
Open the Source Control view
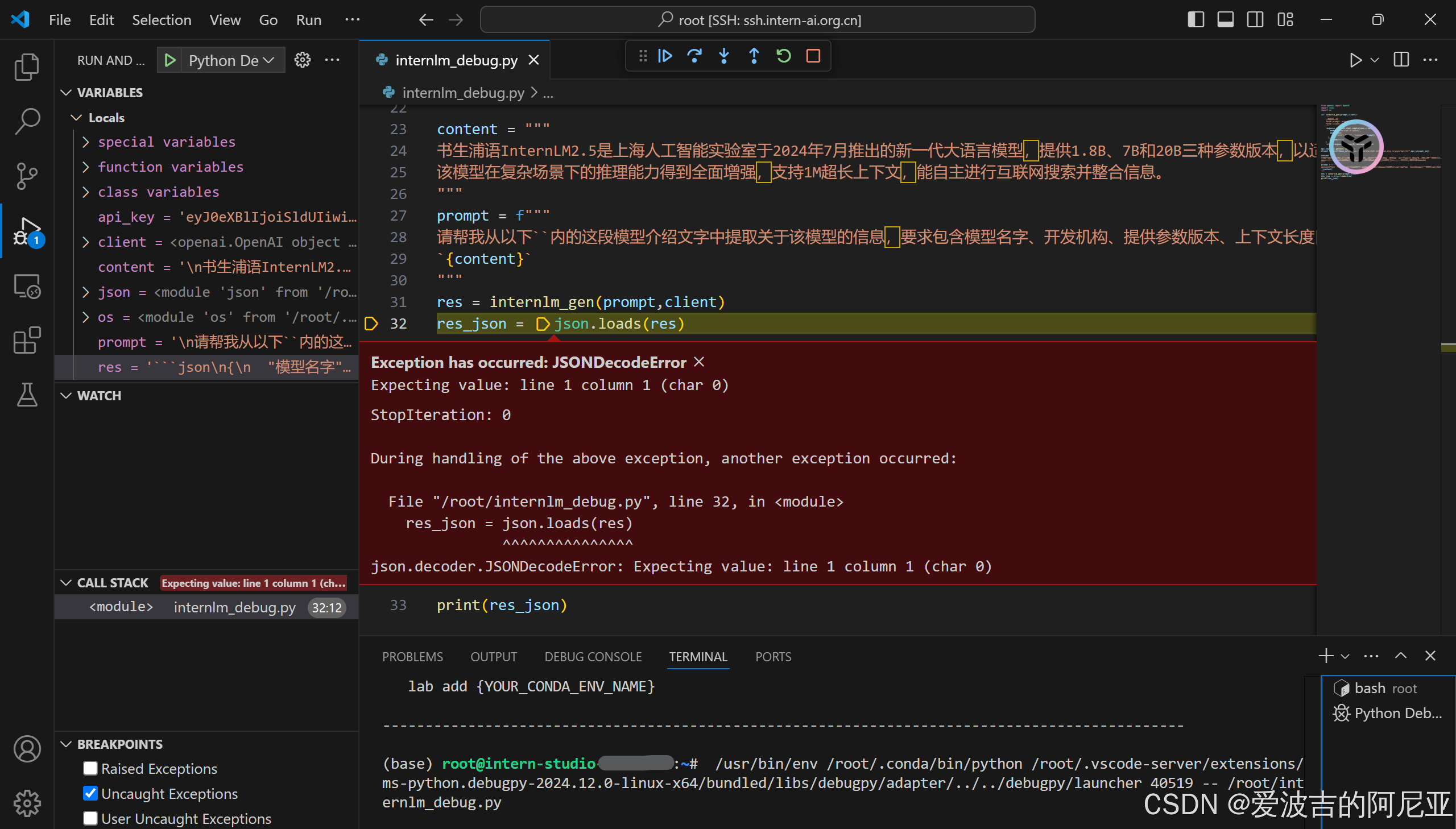pyautogui.click(x=27, y=176)
